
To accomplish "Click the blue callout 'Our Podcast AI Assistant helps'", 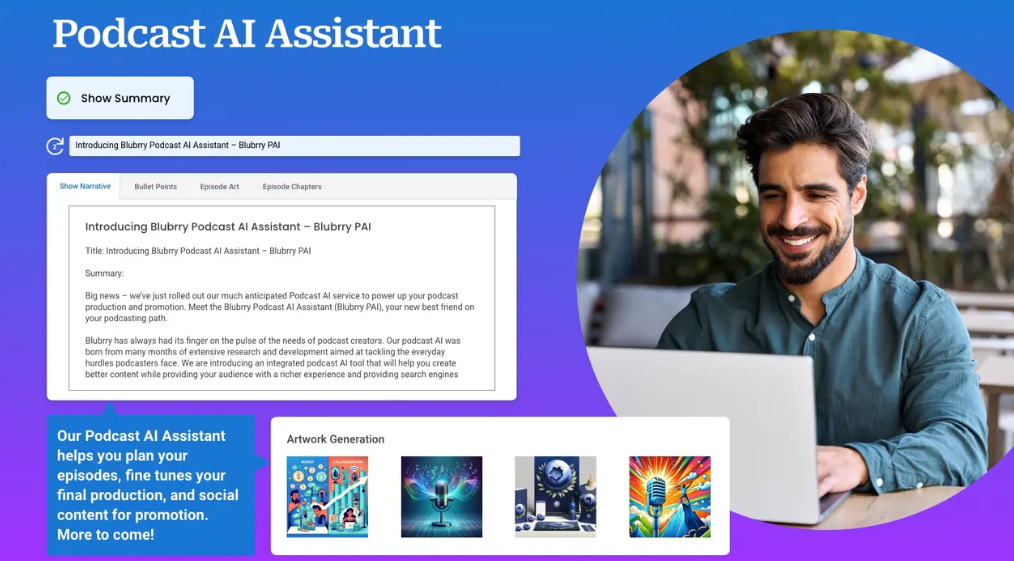I will (150, 485).
